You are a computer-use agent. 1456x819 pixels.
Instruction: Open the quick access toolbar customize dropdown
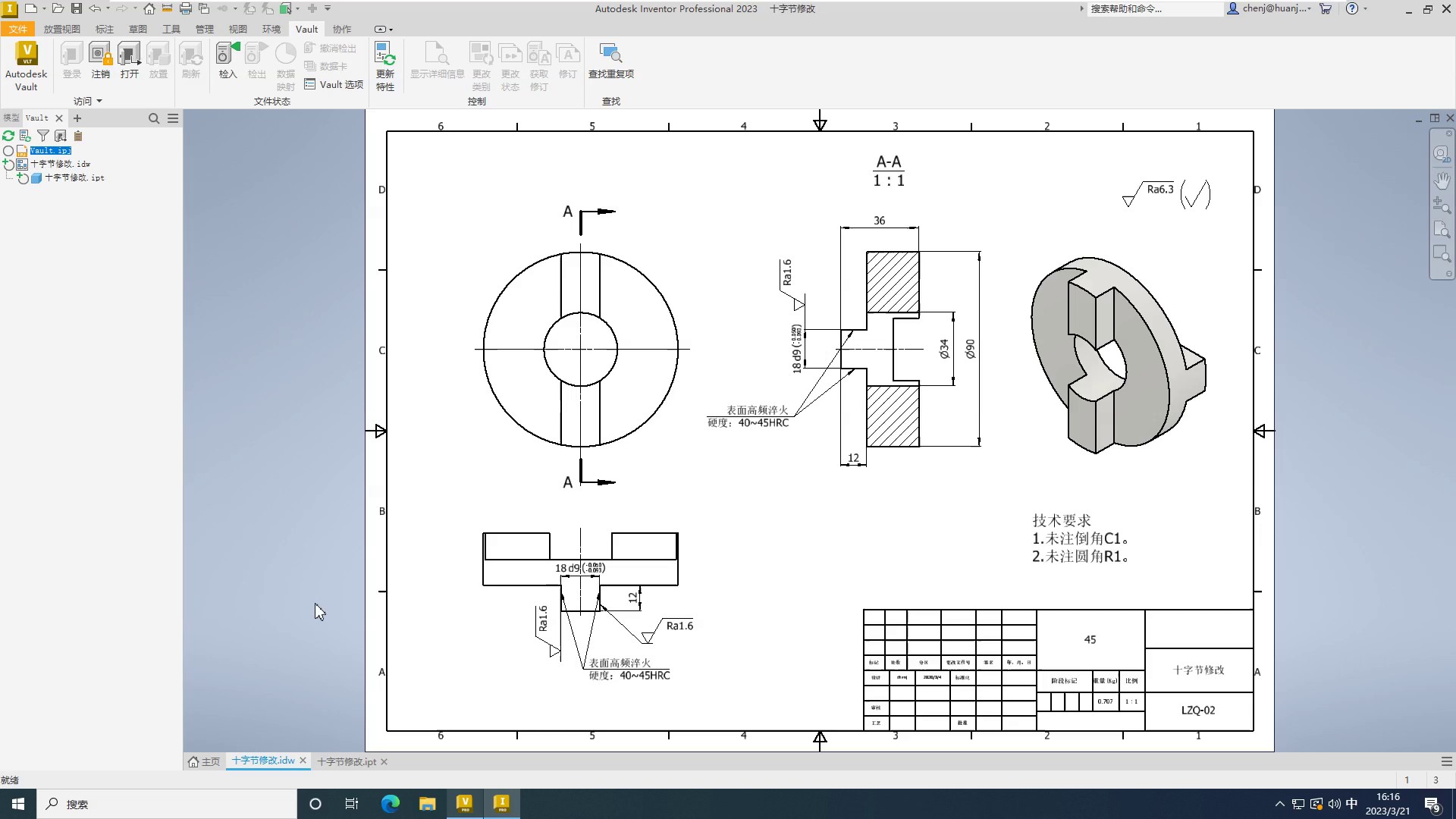[328, 8]
